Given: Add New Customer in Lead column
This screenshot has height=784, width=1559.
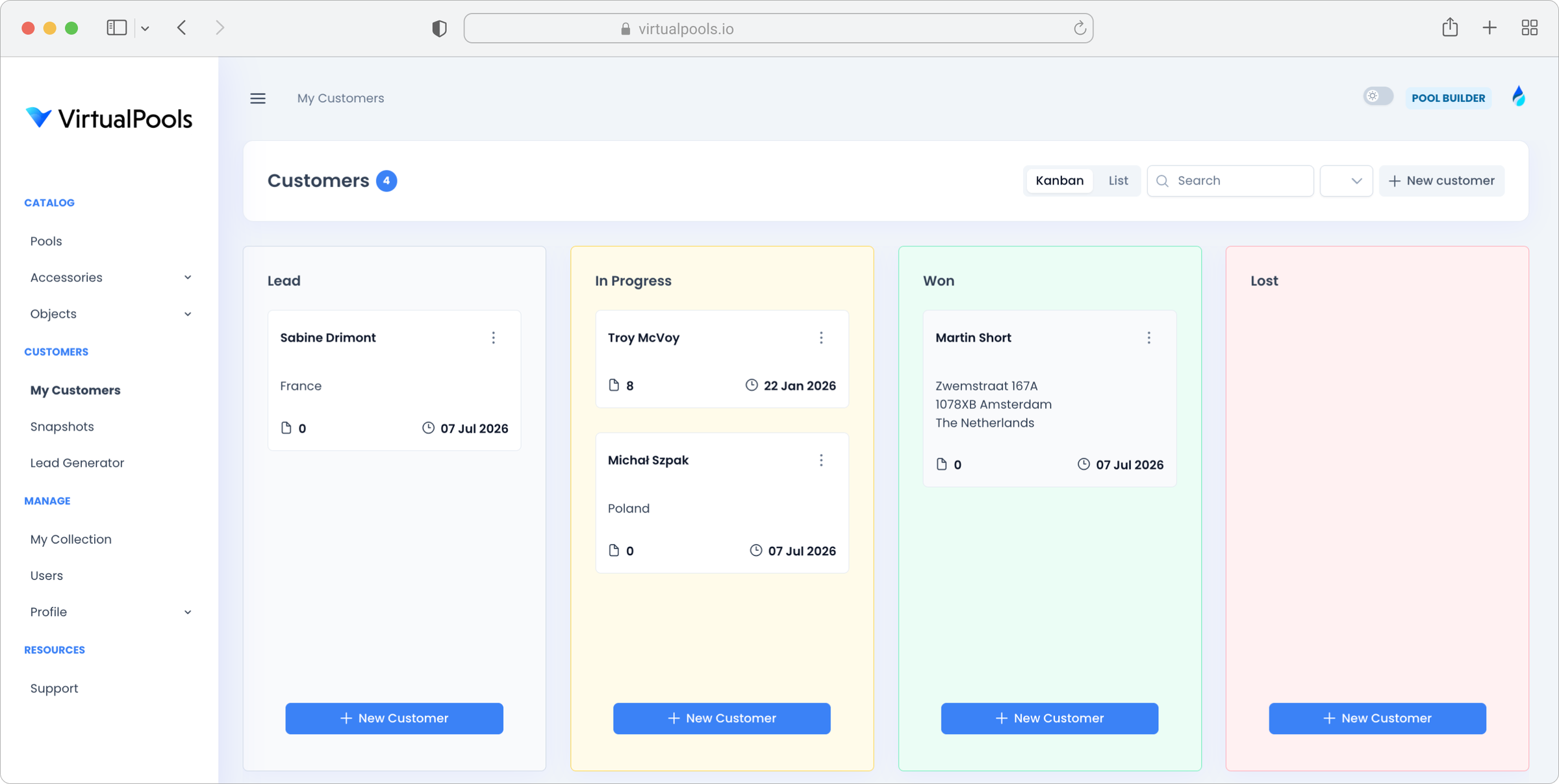Looking at the screenshot, I should coord(394,718).
